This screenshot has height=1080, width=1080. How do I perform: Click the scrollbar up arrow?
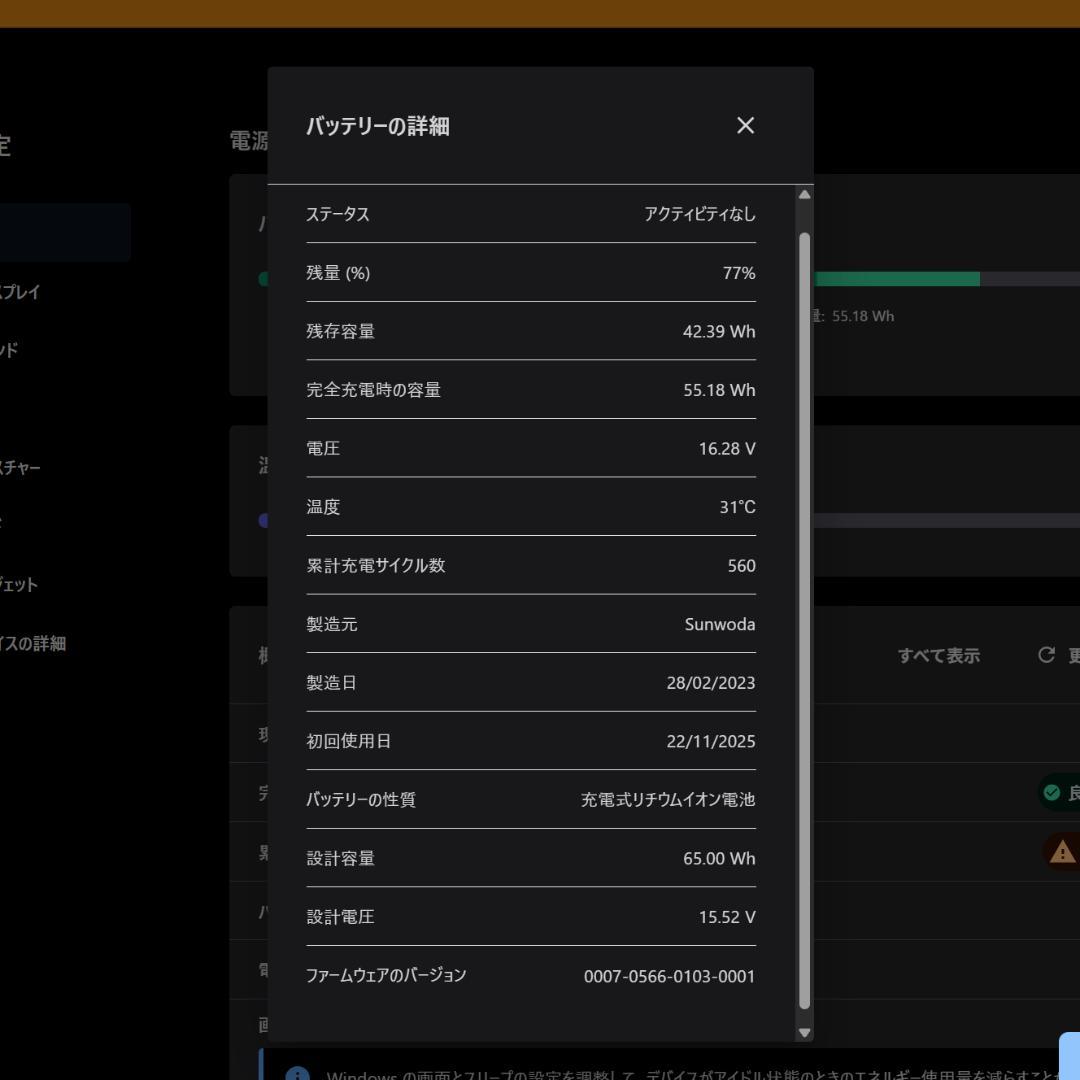[x=804, y=194]
